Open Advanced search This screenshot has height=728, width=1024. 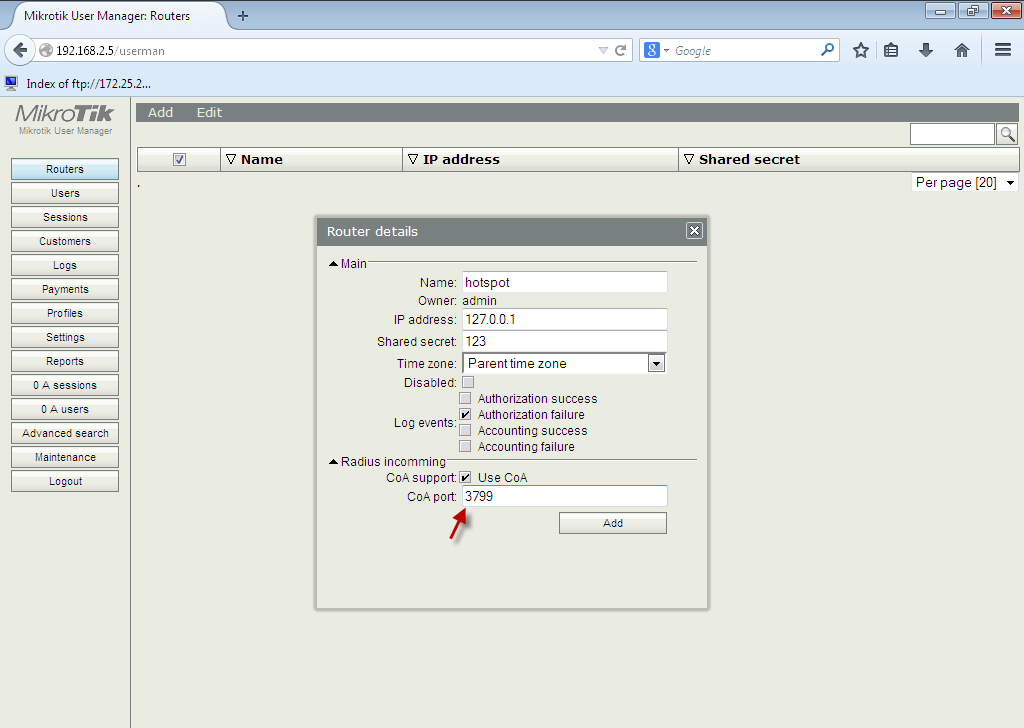click(x=65, y=433)
